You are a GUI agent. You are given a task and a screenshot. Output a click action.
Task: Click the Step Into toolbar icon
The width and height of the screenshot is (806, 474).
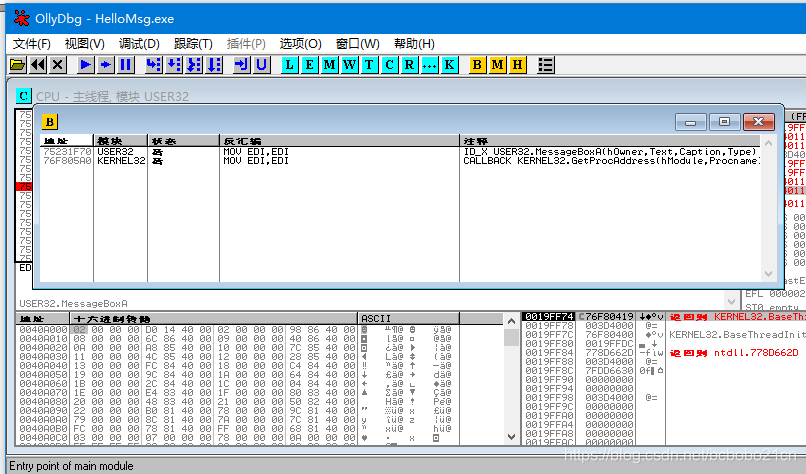(x=154, y=65)
